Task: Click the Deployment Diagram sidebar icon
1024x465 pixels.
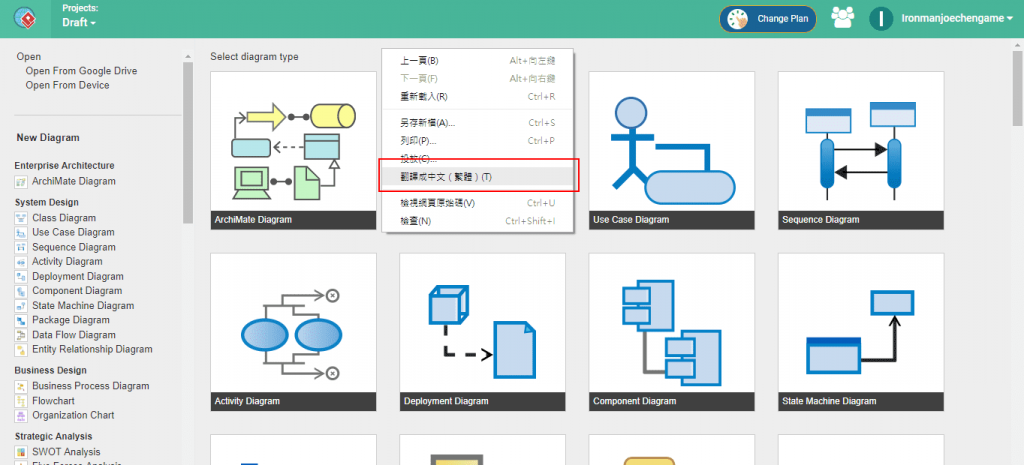Action: coord(21,277)
